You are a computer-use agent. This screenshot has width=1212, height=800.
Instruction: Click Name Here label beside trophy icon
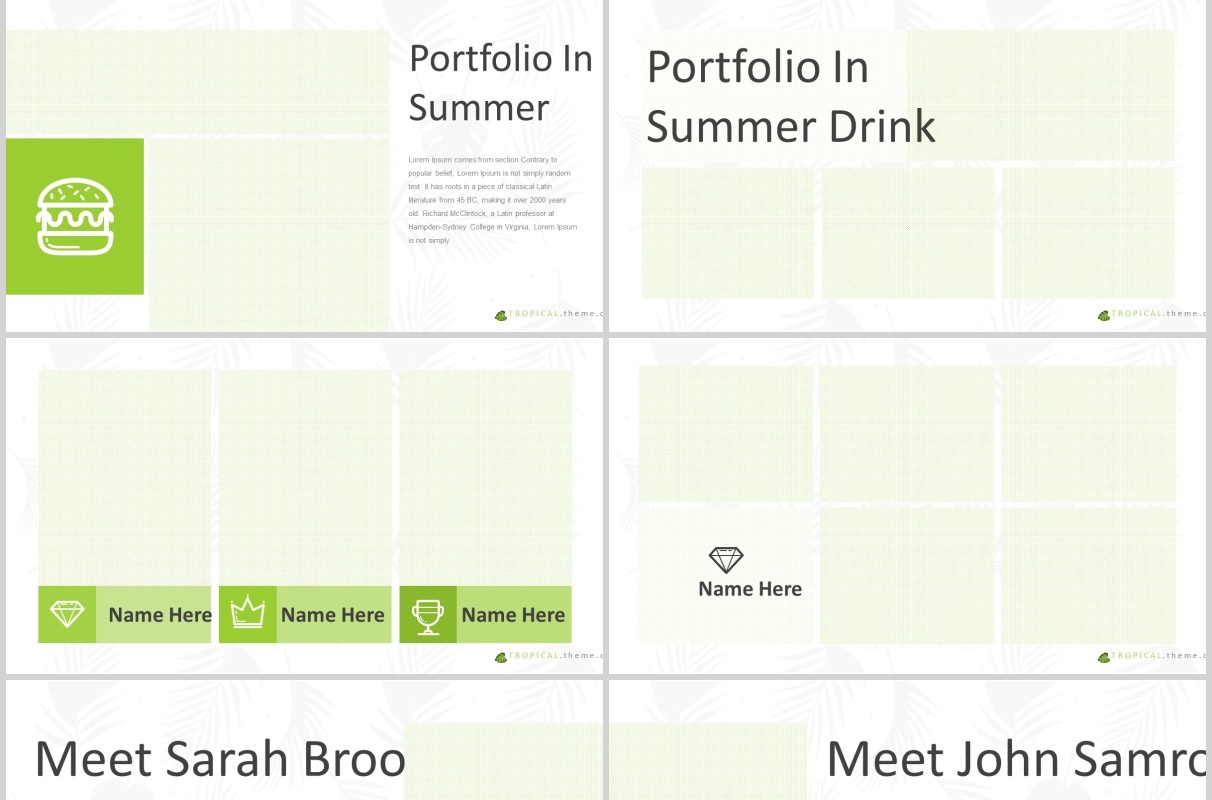pyautogui.click(x=513, y=615)
